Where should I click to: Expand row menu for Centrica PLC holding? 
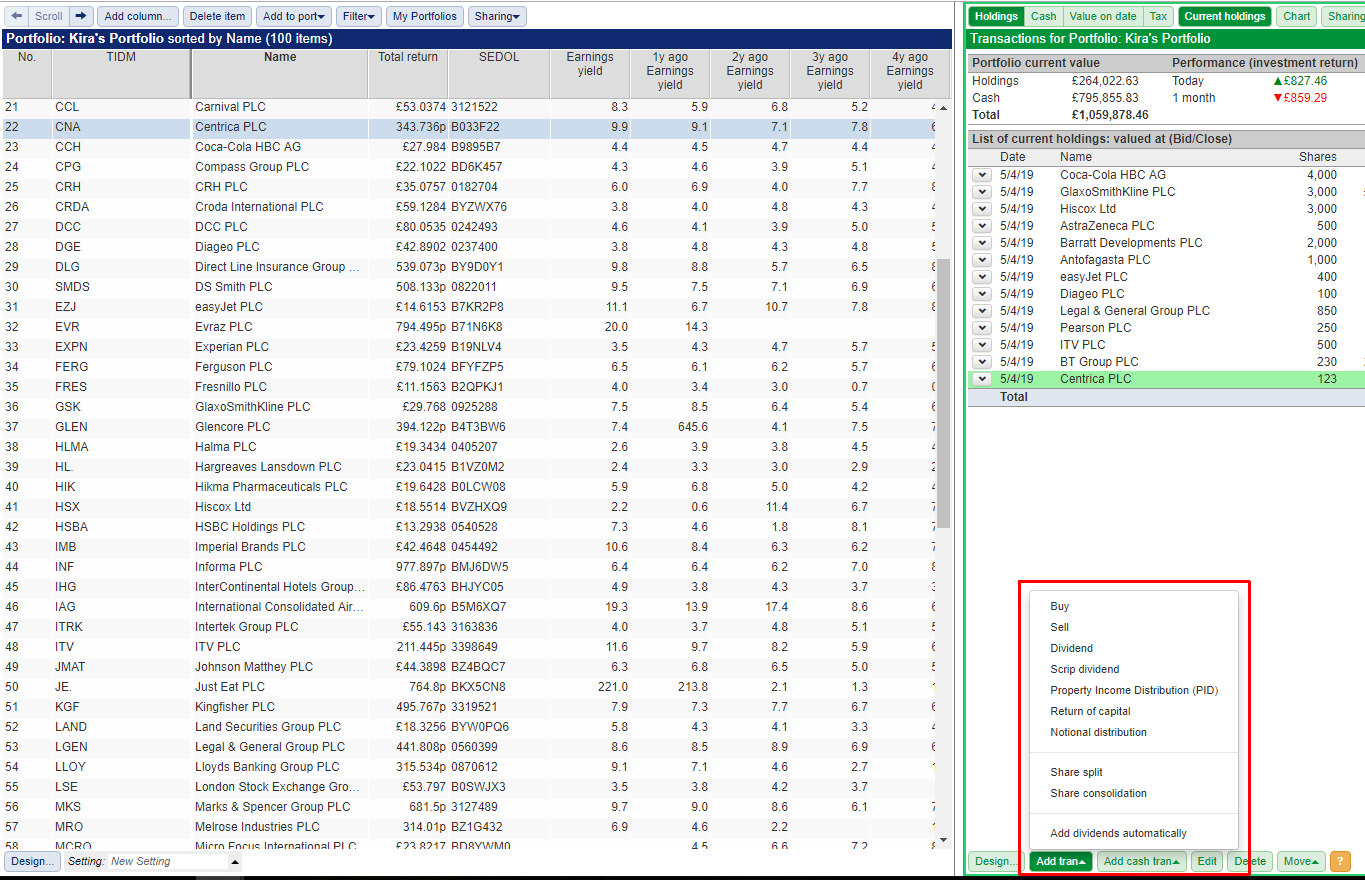pos(982,379)
